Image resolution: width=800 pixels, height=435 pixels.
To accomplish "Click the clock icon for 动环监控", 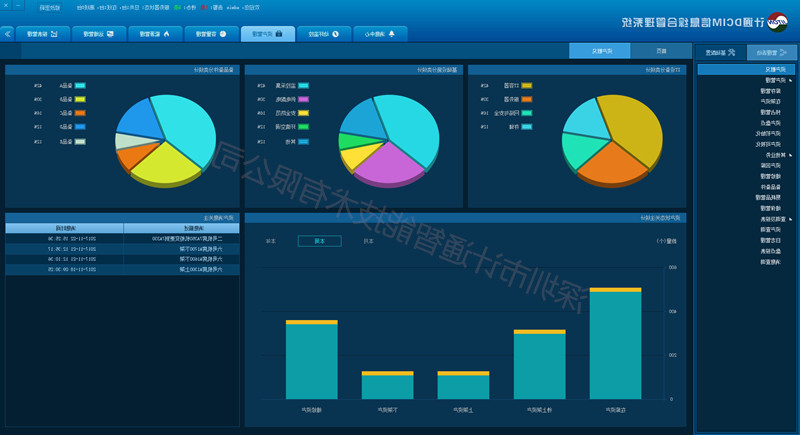I will [x=335, y=33].
